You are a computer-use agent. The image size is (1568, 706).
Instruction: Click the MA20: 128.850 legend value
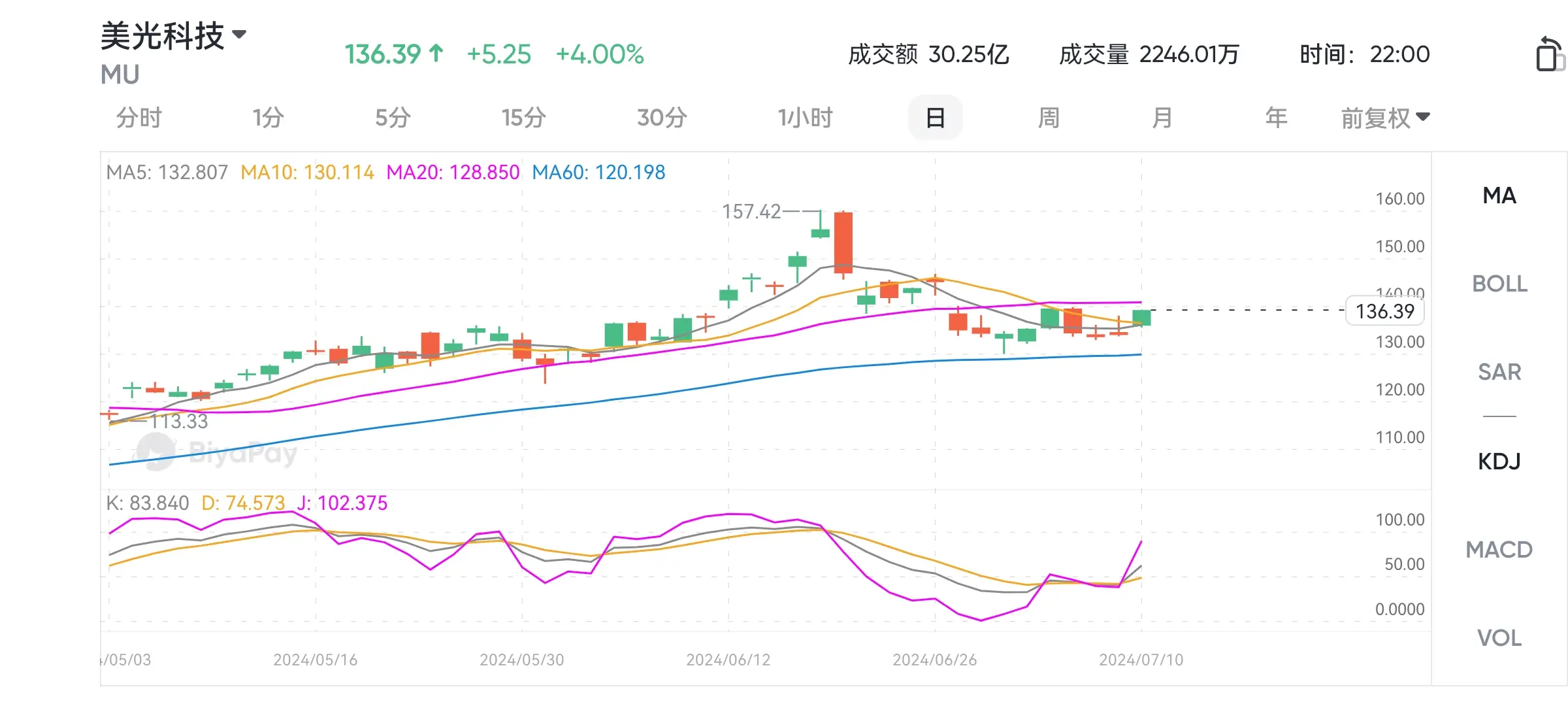click(x=453, y=173)
